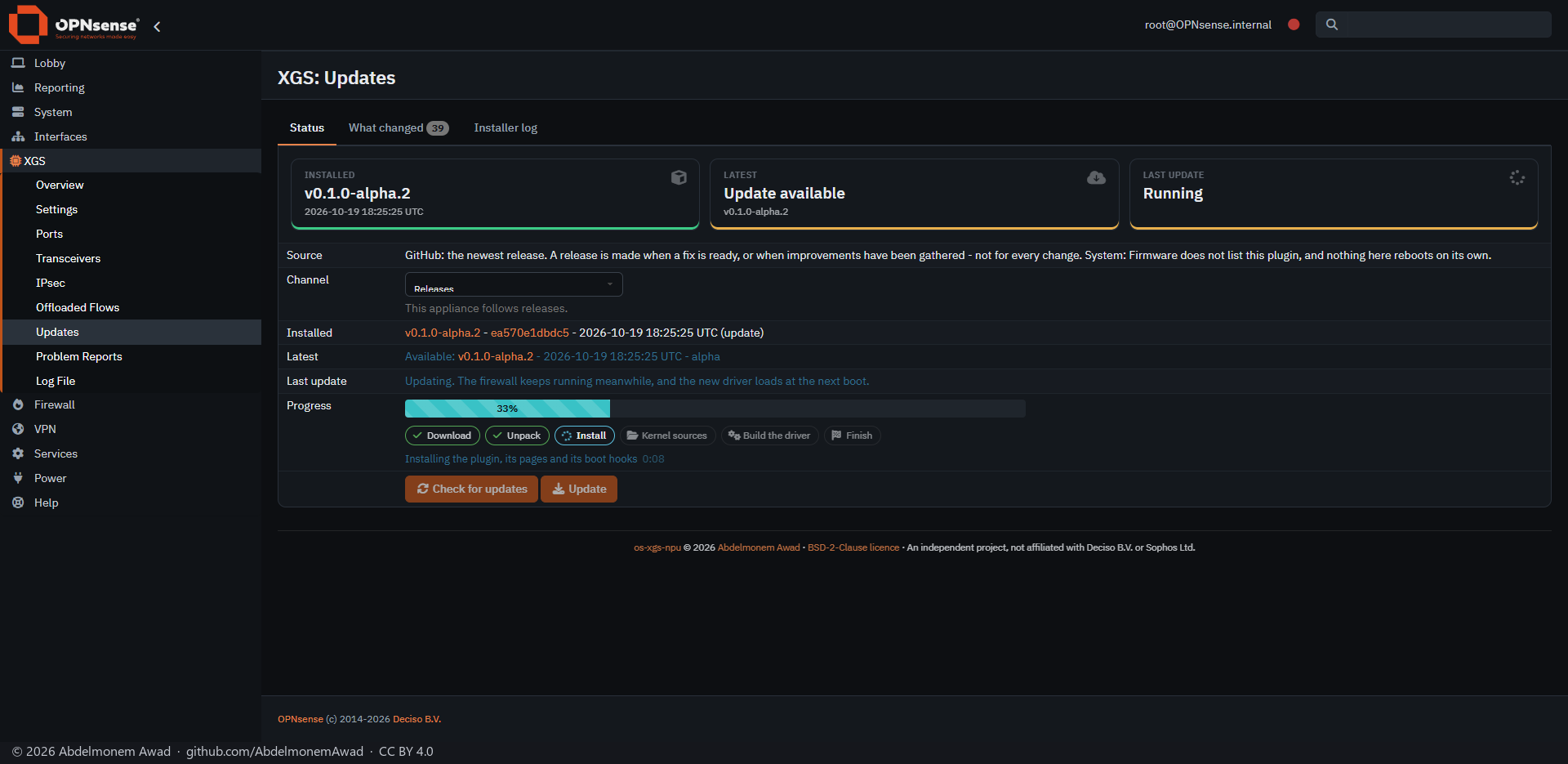Click the Firewall flame icon
Screen dimensions: 1568x764
(x=18, y=404)
